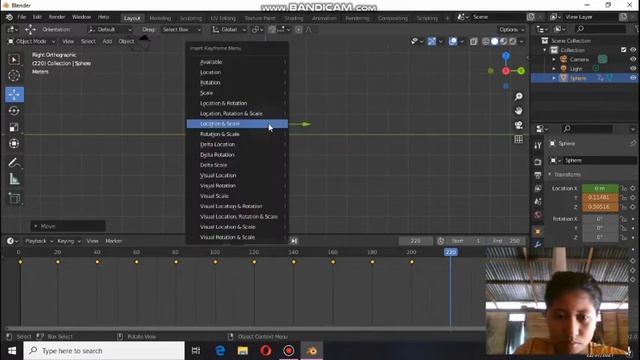Open File Explorer from taskbar
640x360 pixels.
(x=243, y=351)
